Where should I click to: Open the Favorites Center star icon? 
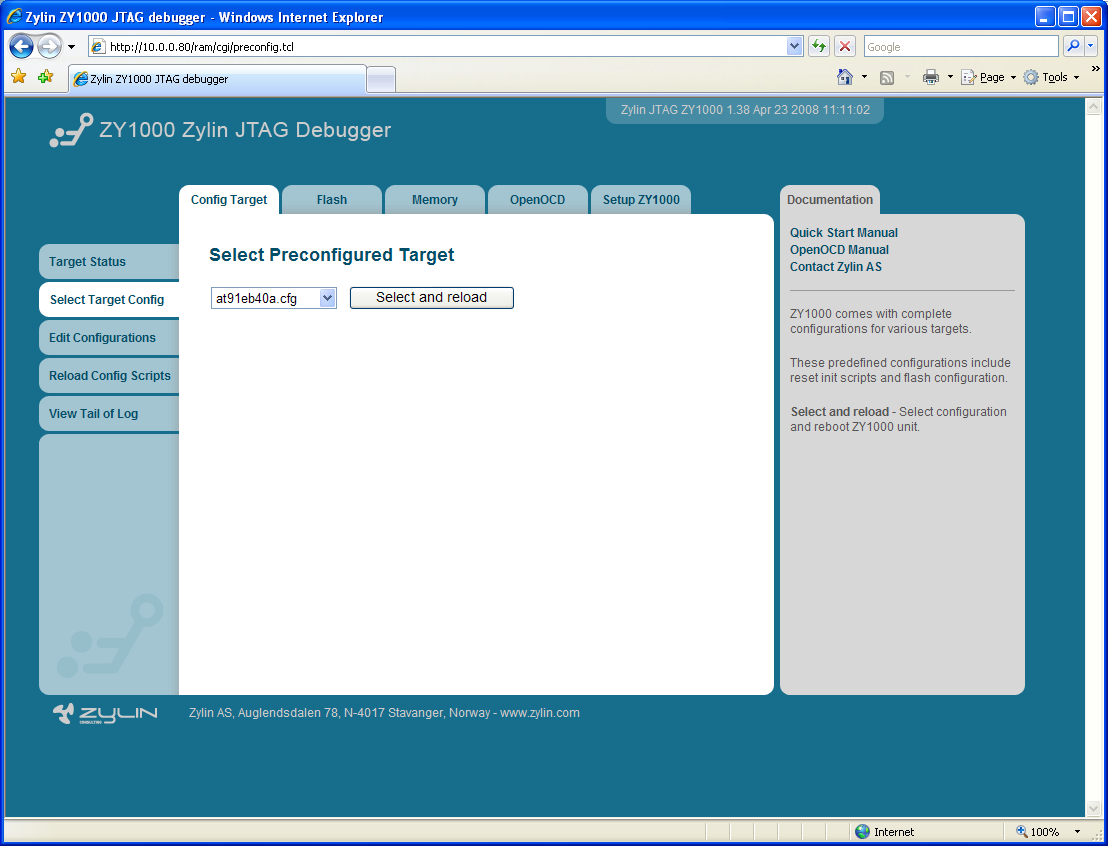pyautogui.click(x=19, y=76)
